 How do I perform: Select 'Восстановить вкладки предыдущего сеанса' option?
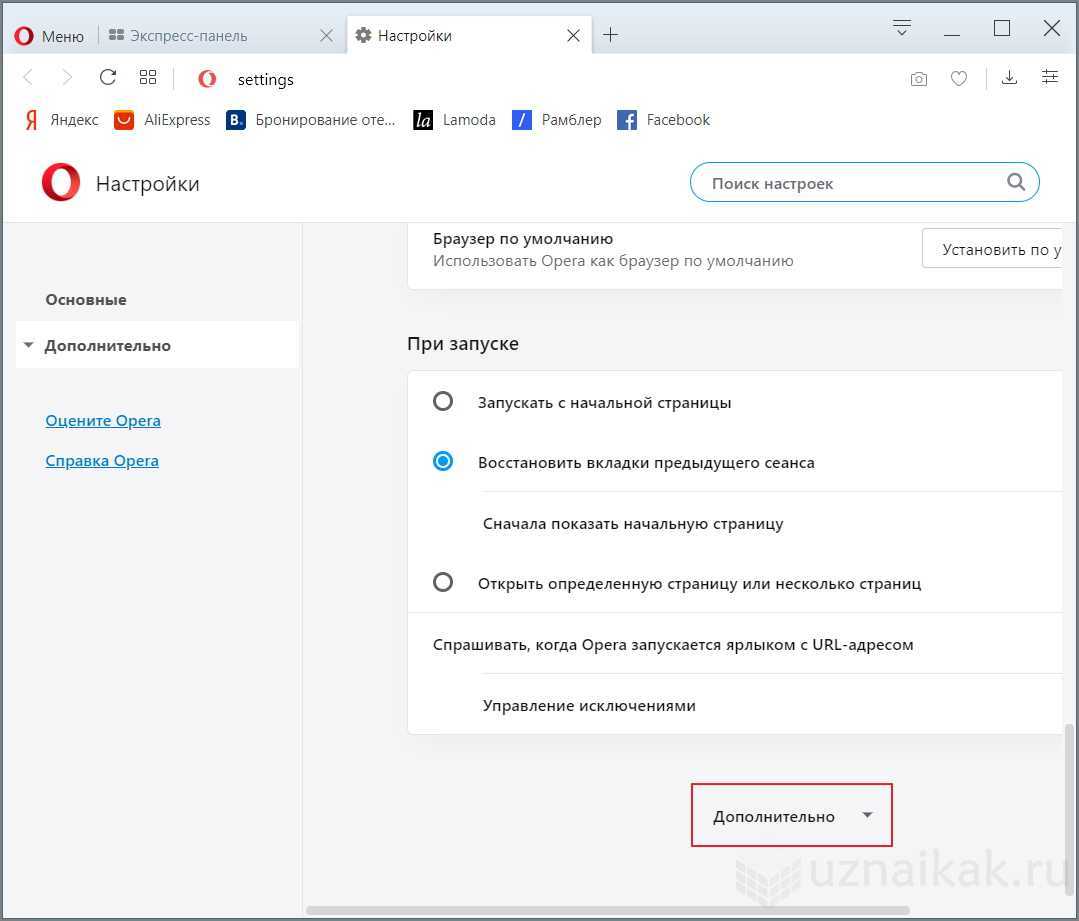443,462
